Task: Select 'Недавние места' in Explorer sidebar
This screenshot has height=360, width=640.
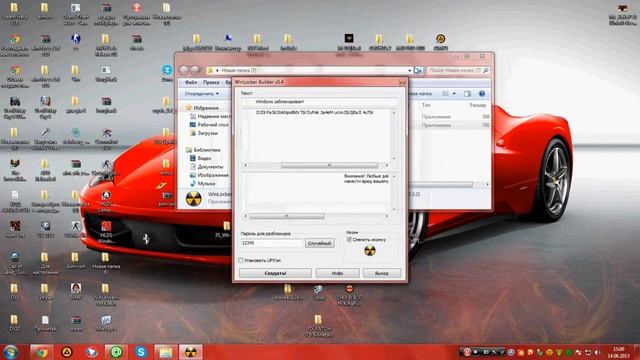Action: point(209,116)
